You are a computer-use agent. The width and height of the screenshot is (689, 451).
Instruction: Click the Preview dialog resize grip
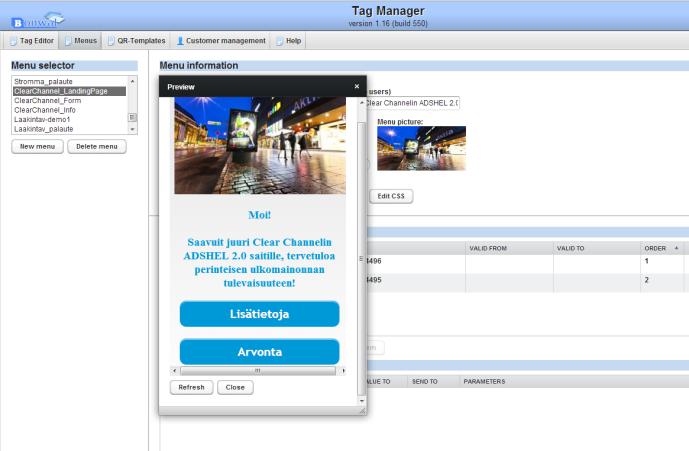pos(362,411)
